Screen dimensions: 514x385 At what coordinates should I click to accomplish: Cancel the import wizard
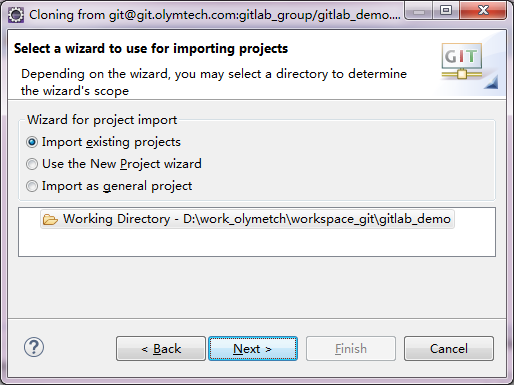coord(449,349)
